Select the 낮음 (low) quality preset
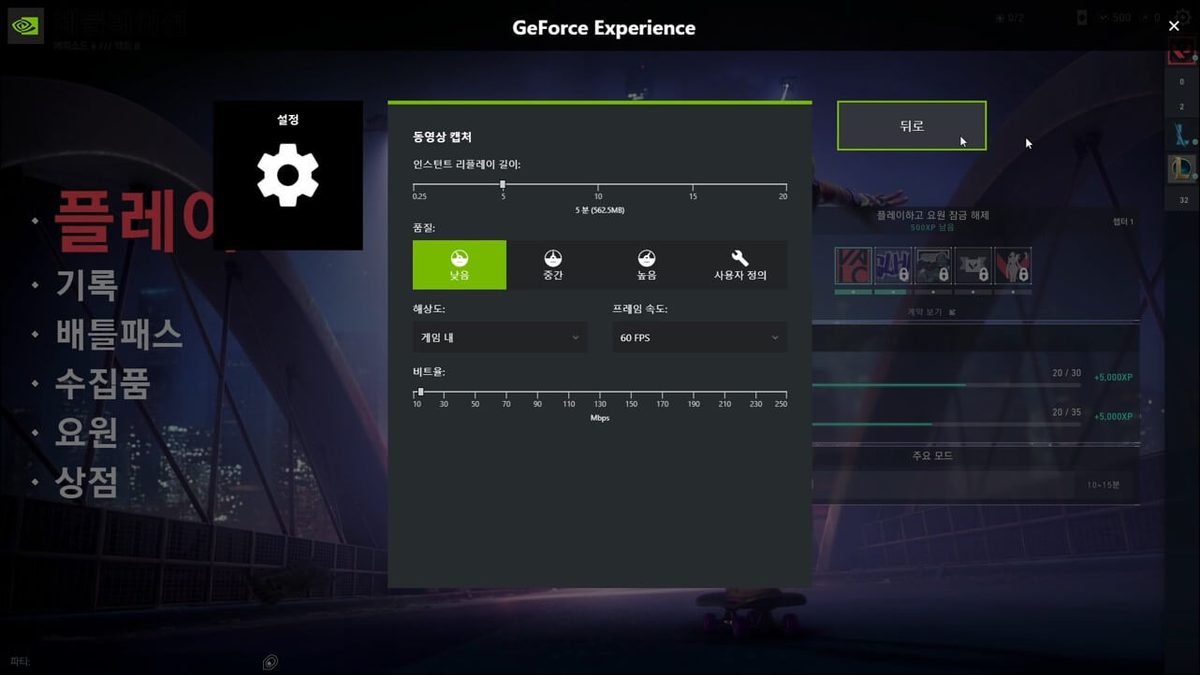This screenshot has width=1200, height=675. point(460,265)
